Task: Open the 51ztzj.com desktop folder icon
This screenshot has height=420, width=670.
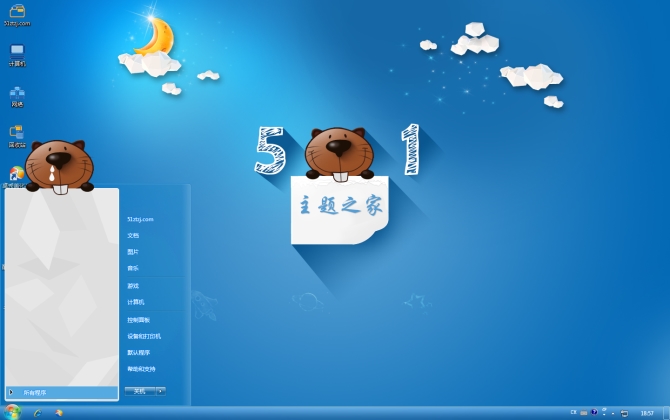Action: pos(17,13)
